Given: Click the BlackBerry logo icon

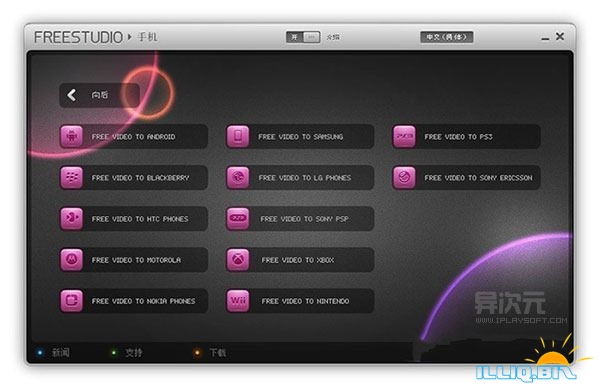Looking at the screenshot, I should pyautogui.click(x=72, y=177).
